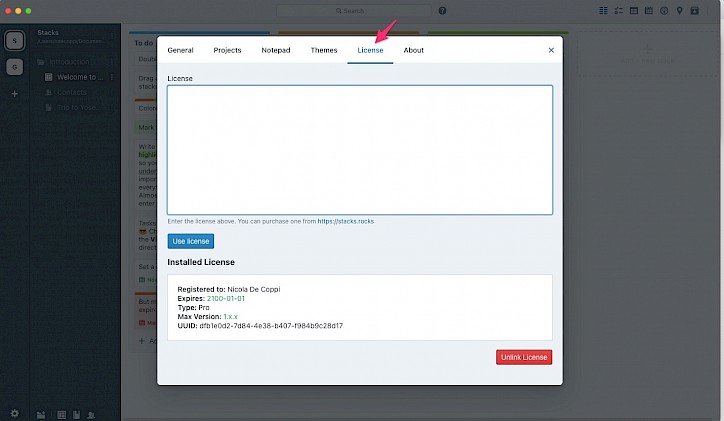Go to the Notepad tab
The width and height of the screenshot is (724, 421).
pyautogui.click(x=277, y=50)
